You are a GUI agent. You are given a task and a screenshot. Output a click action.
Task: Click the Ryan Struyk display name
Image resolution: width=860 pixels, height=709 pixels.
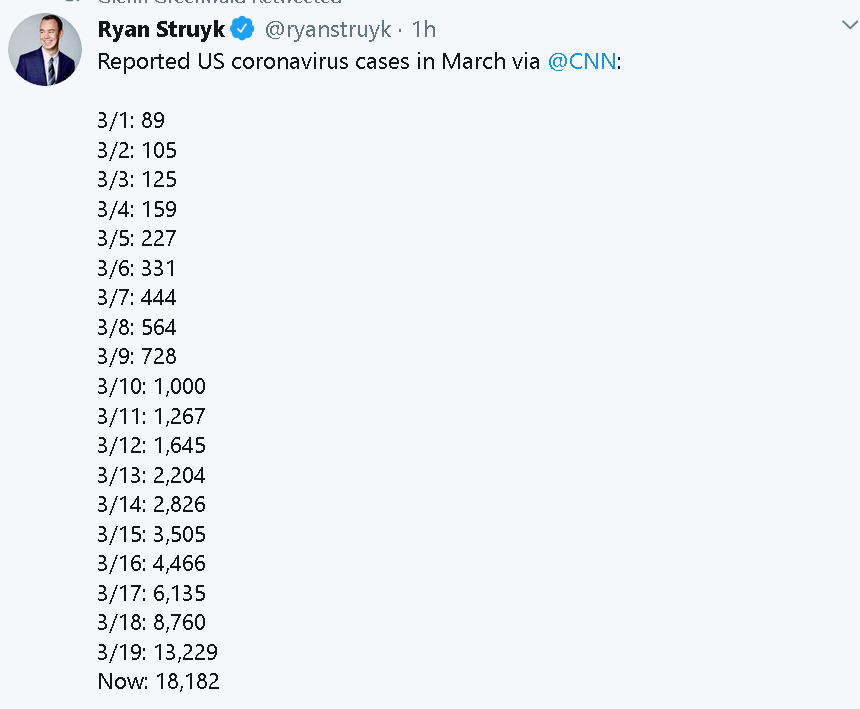coord(161,30)
